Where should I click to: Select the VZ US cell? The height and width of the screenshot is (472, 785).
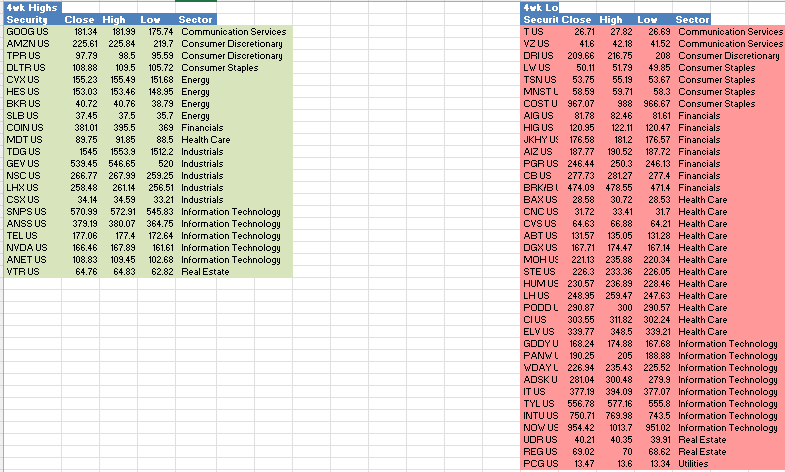[x=540, y=44]
